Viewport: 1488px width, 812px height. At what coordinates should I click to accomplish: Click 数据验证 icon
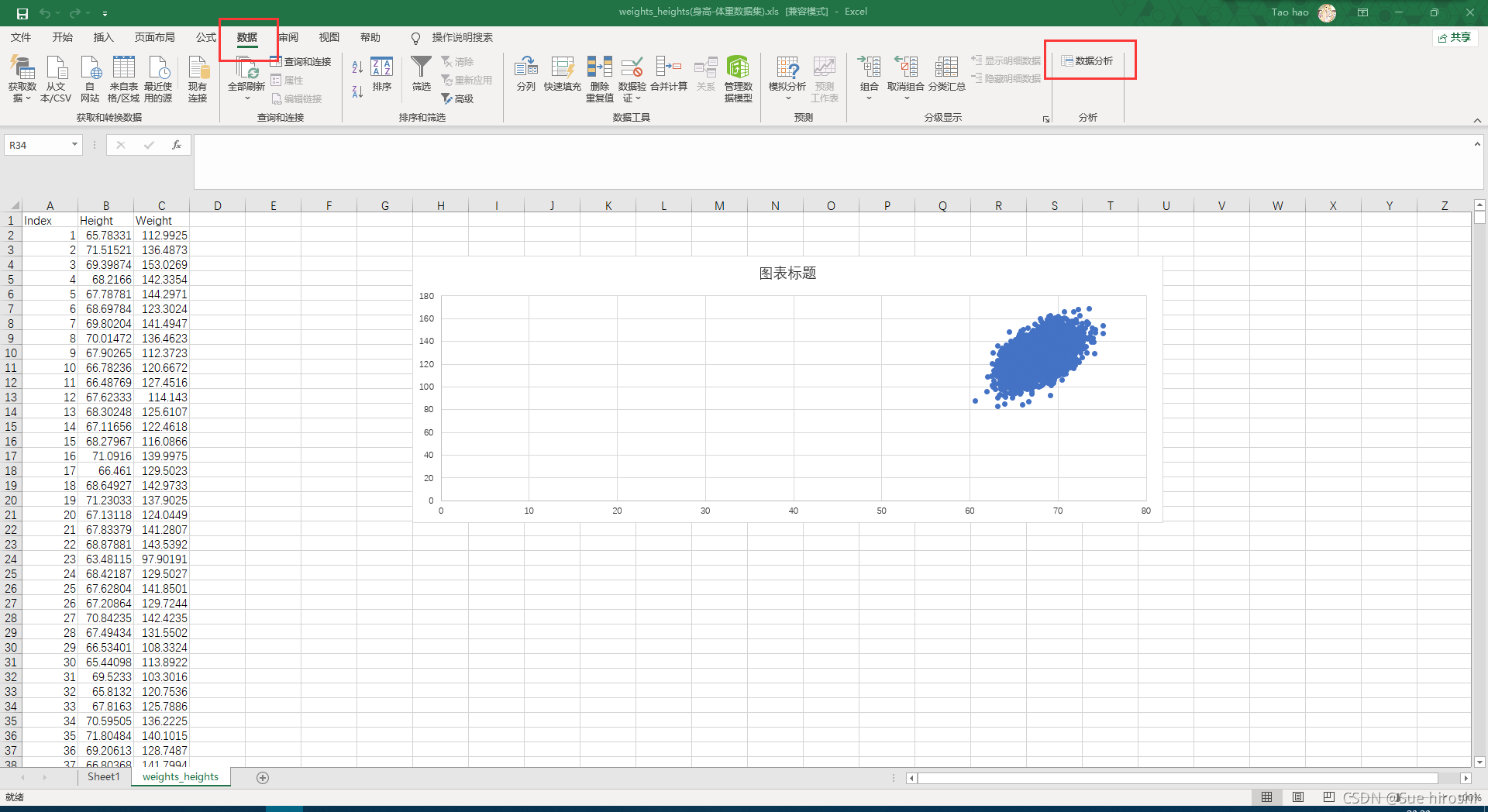(632, 79)
